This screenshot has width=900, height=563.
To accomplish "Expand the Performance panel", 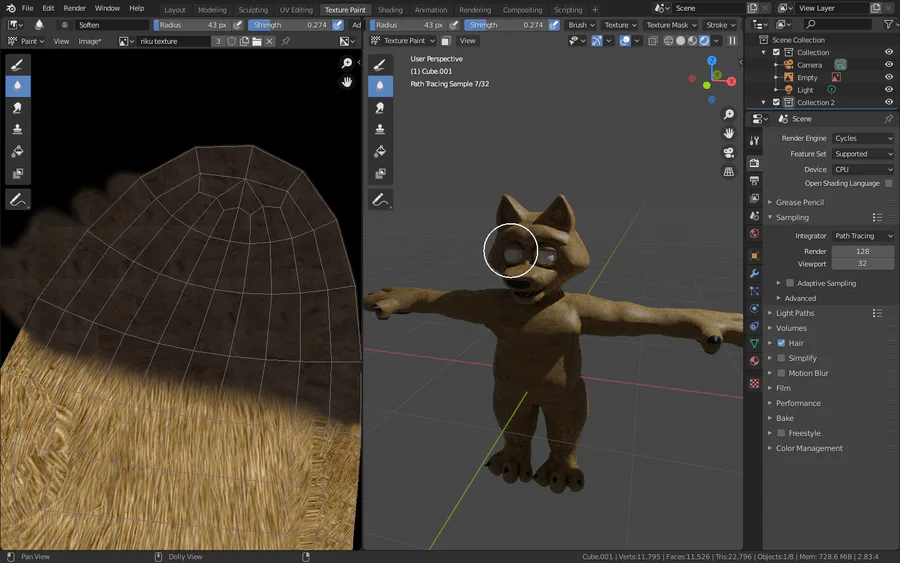I will click(x=798, y=403).
